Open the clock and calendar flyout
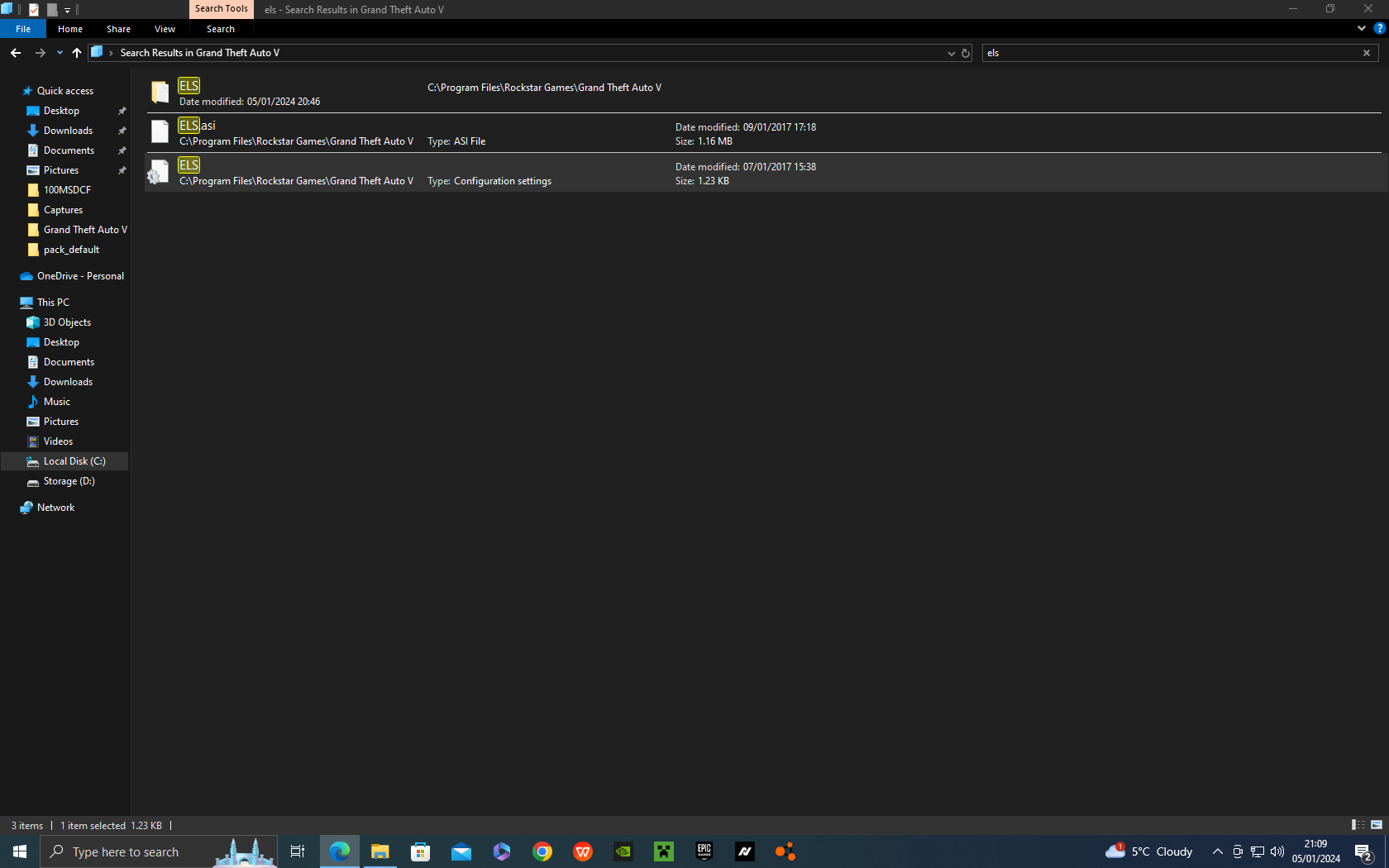The width and height of the screenshot is (1389, 868). (1316, 851)
